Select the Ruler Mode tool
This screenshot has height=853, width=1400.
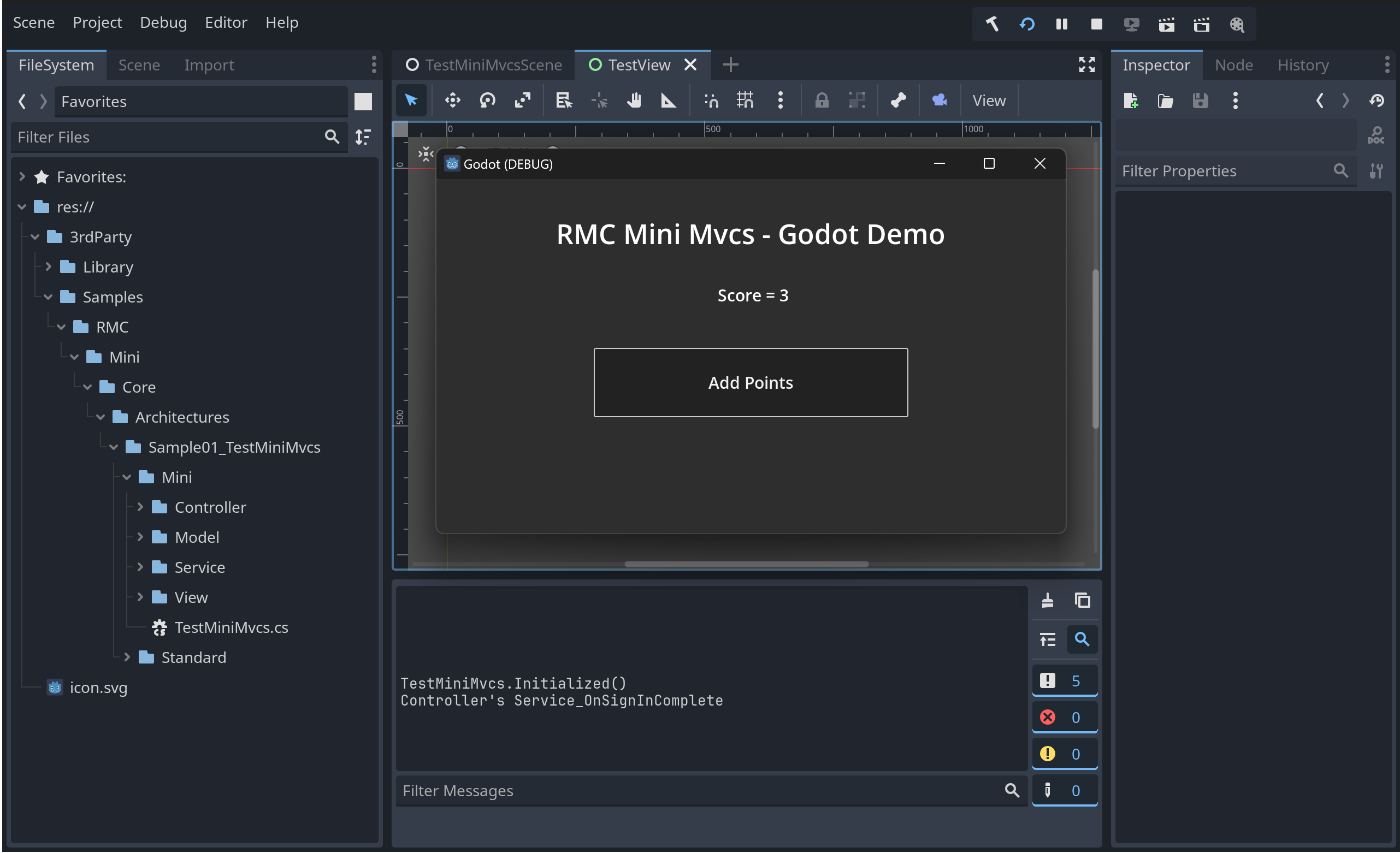click(669, 100)
